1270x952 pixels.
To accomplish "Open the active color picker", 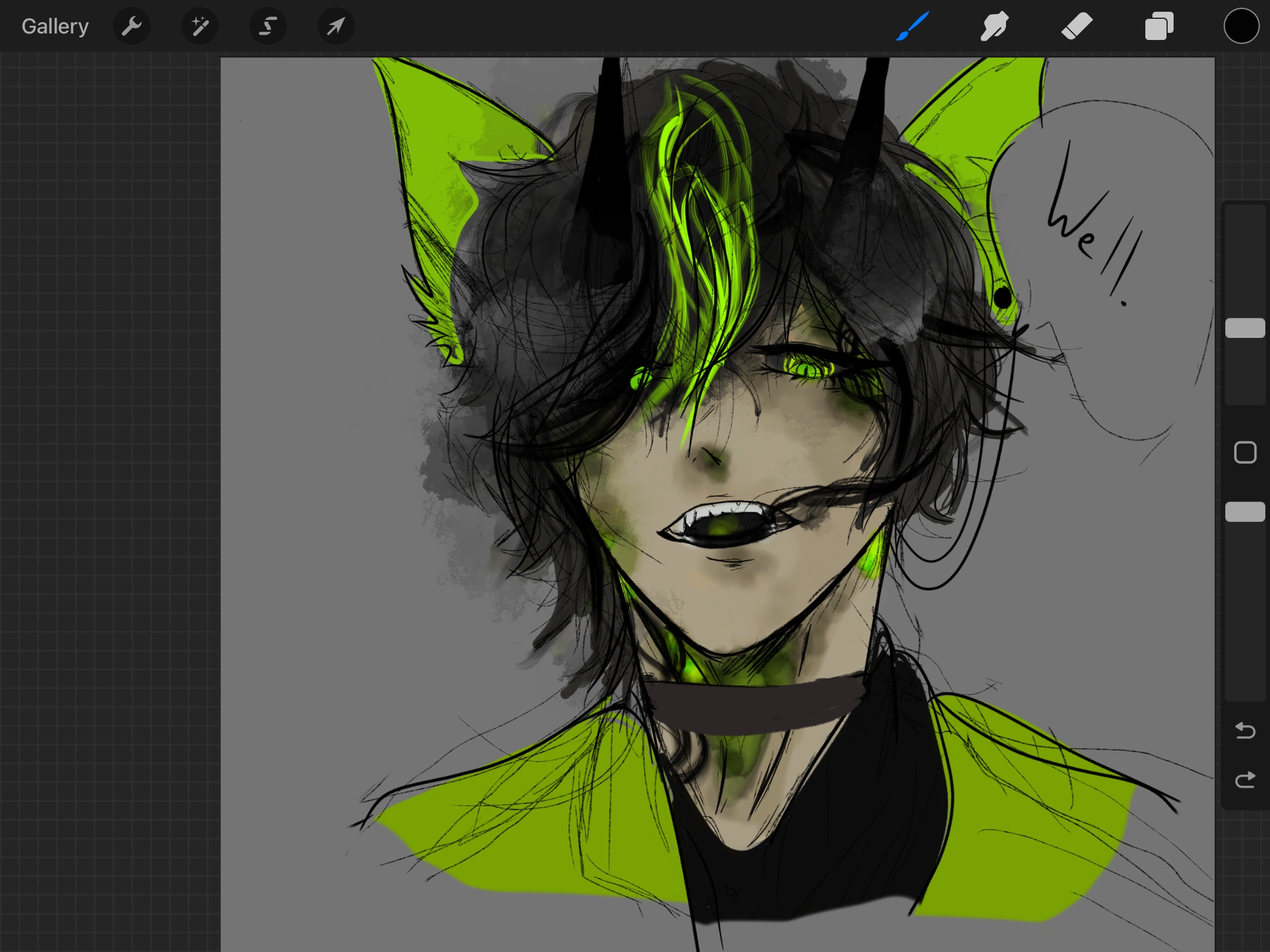I will (1241, 26).
